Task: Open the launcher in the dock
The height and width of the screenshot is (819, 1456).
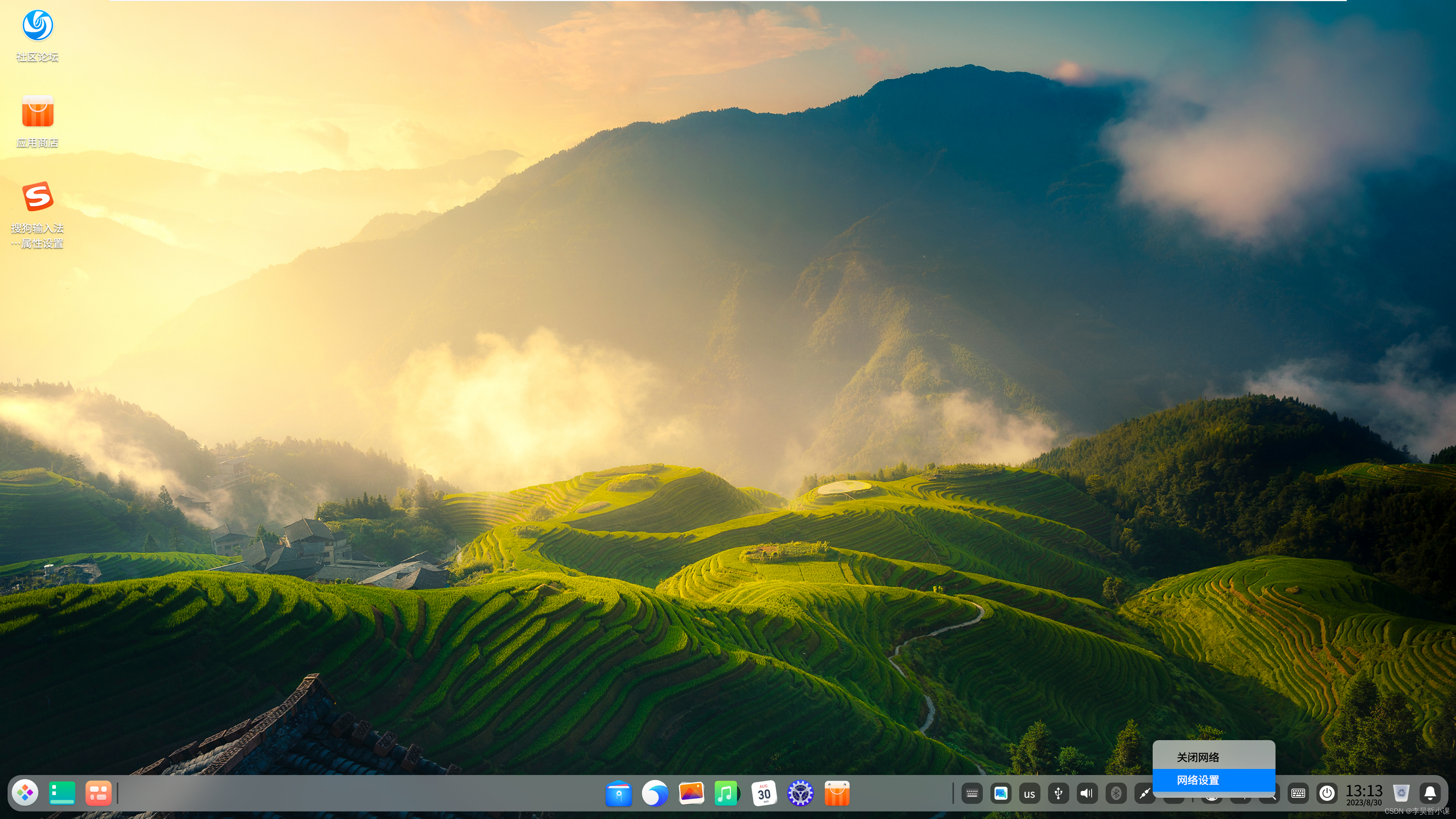Action: pos(25,793)
